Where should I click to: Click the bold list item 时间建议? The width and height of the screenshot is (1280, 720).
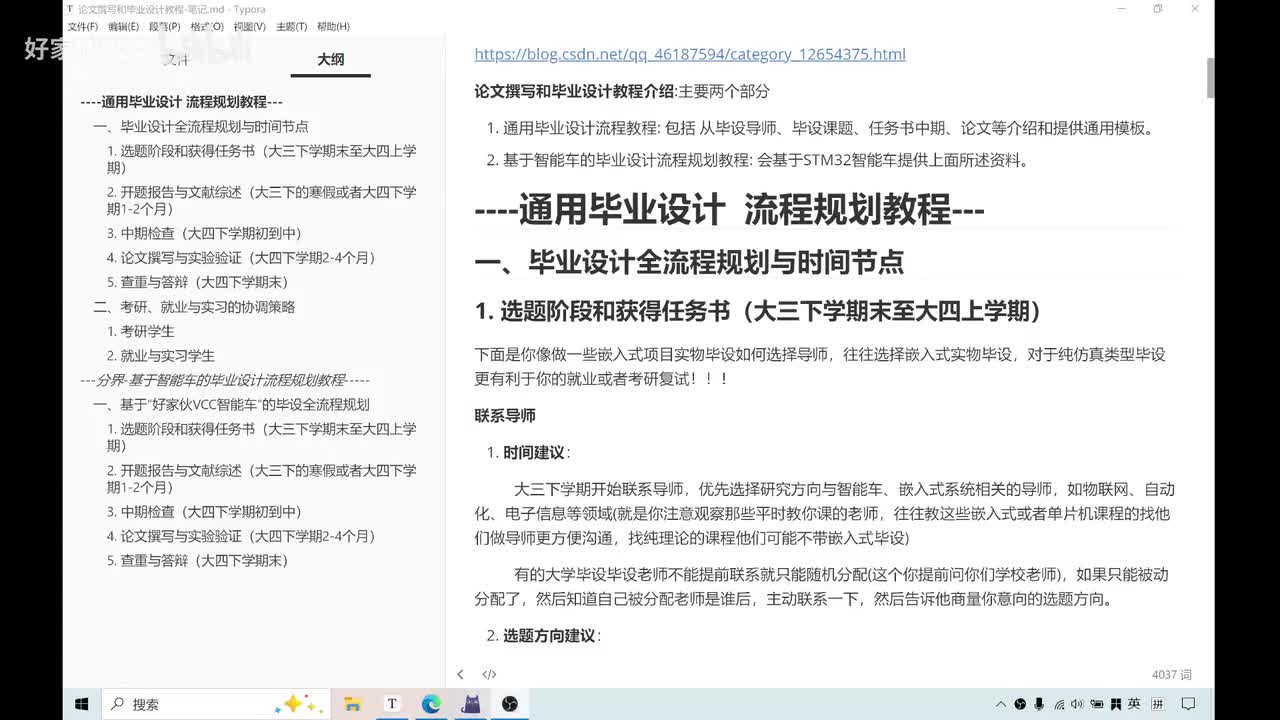coord(534,452)
